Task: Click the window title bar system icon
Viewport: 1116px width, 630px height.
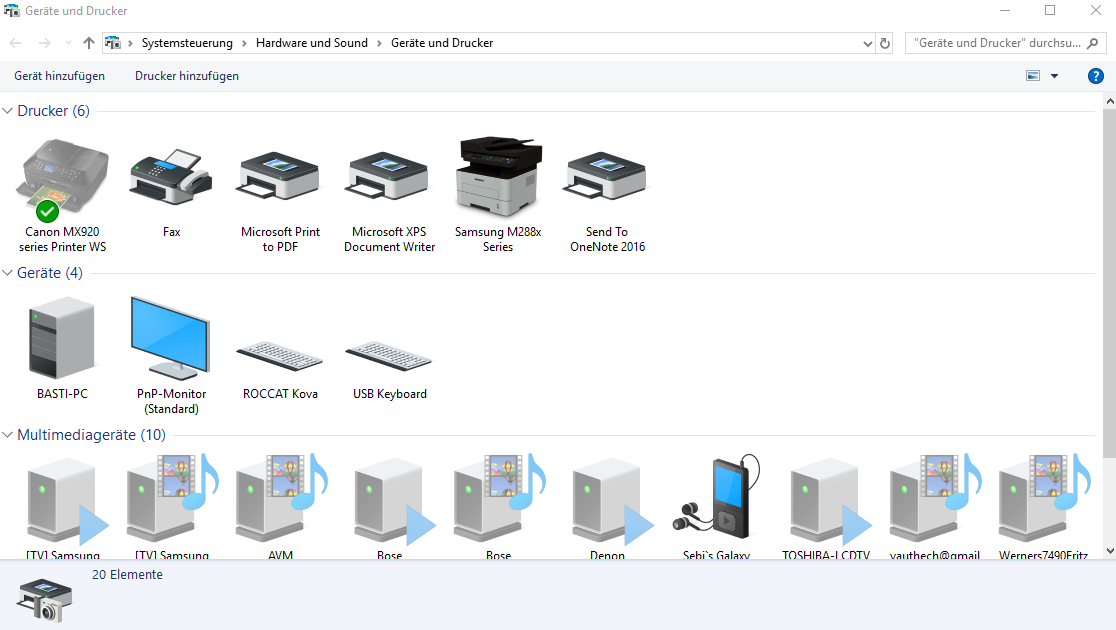Action: (11, 11)
